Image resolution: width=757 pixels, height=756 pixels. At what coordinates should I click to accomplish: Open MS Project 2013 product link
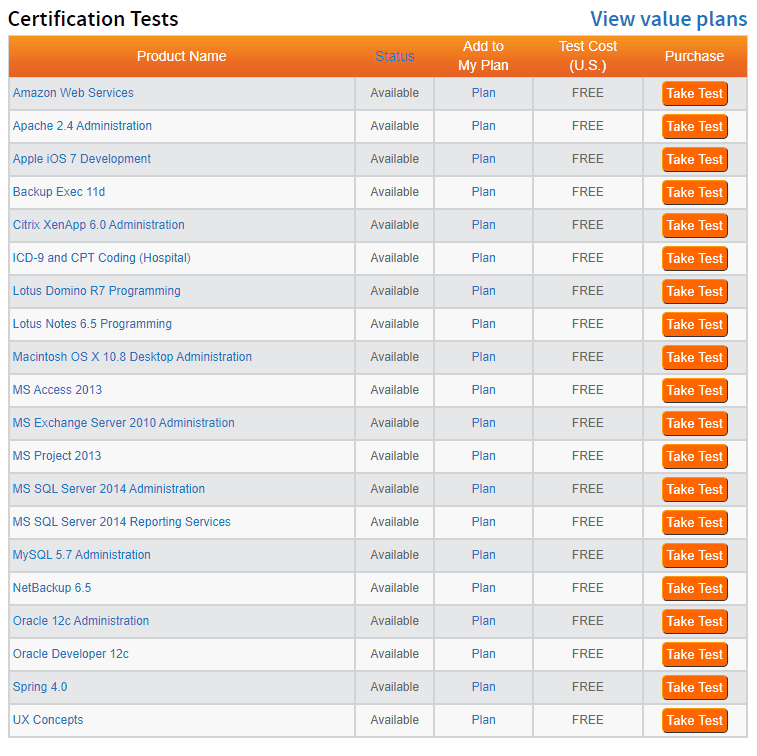56,456
